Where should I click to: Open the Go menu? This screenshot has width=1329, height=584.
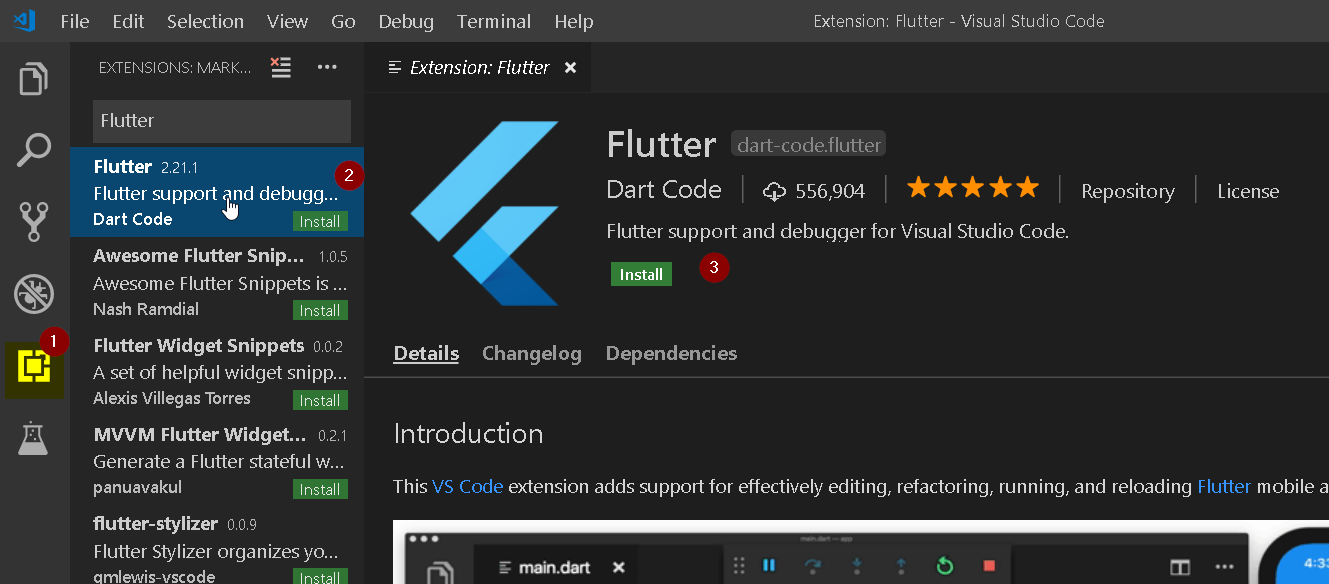point(343,21)
